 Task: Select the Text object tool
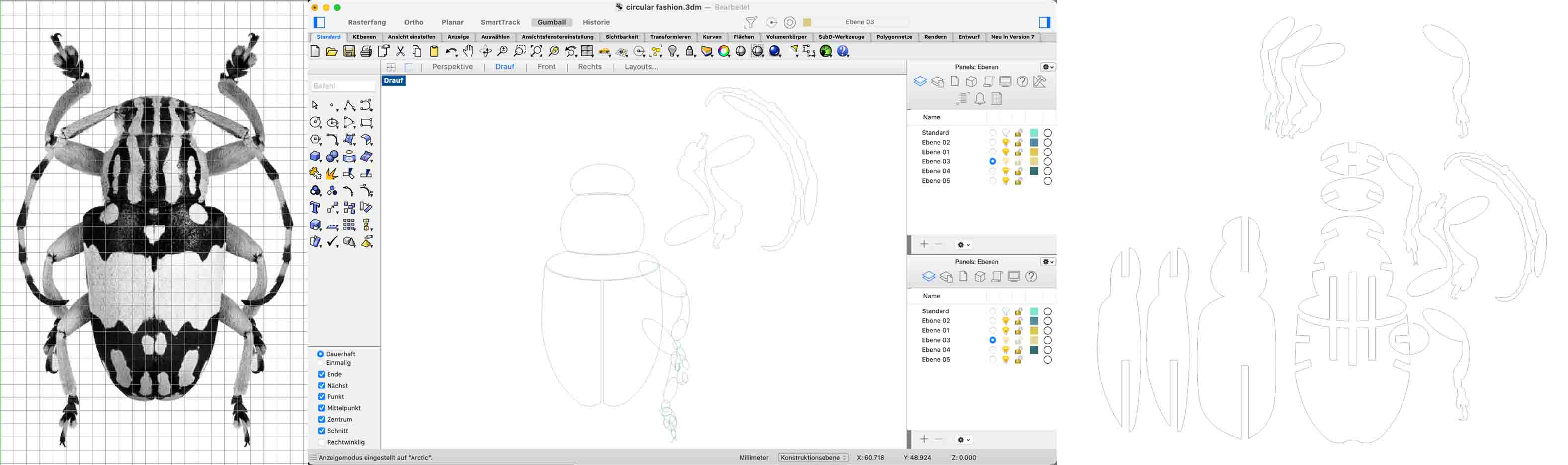315,208
